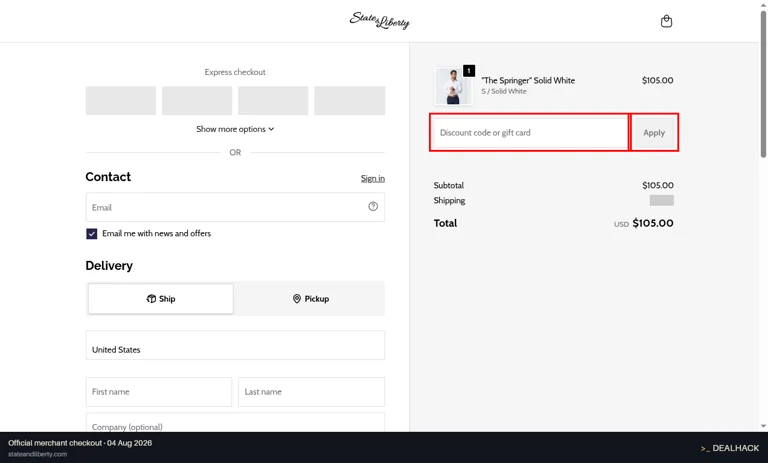
Task: Click the Contact section heading
Action: point(108,177)
